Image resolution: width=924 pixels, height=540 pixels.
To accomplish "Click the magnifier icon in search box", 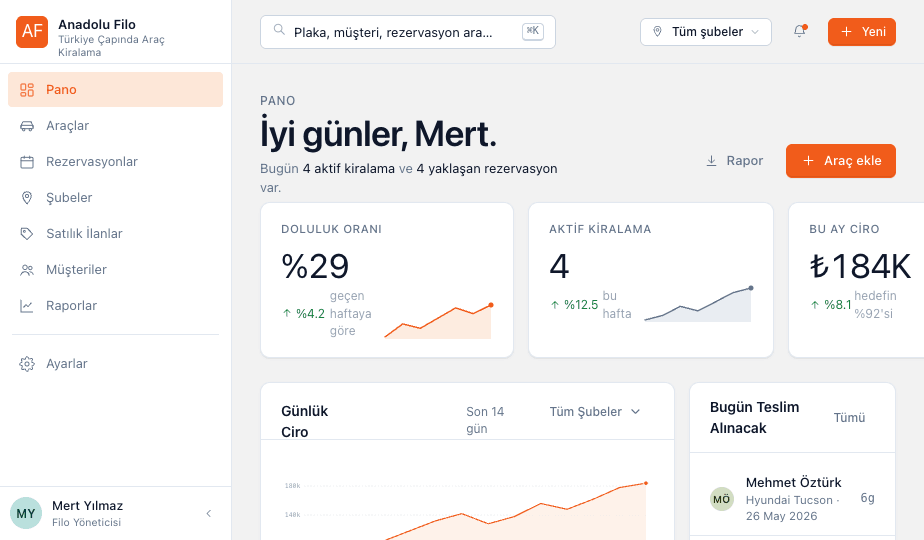I will [279, 30].
